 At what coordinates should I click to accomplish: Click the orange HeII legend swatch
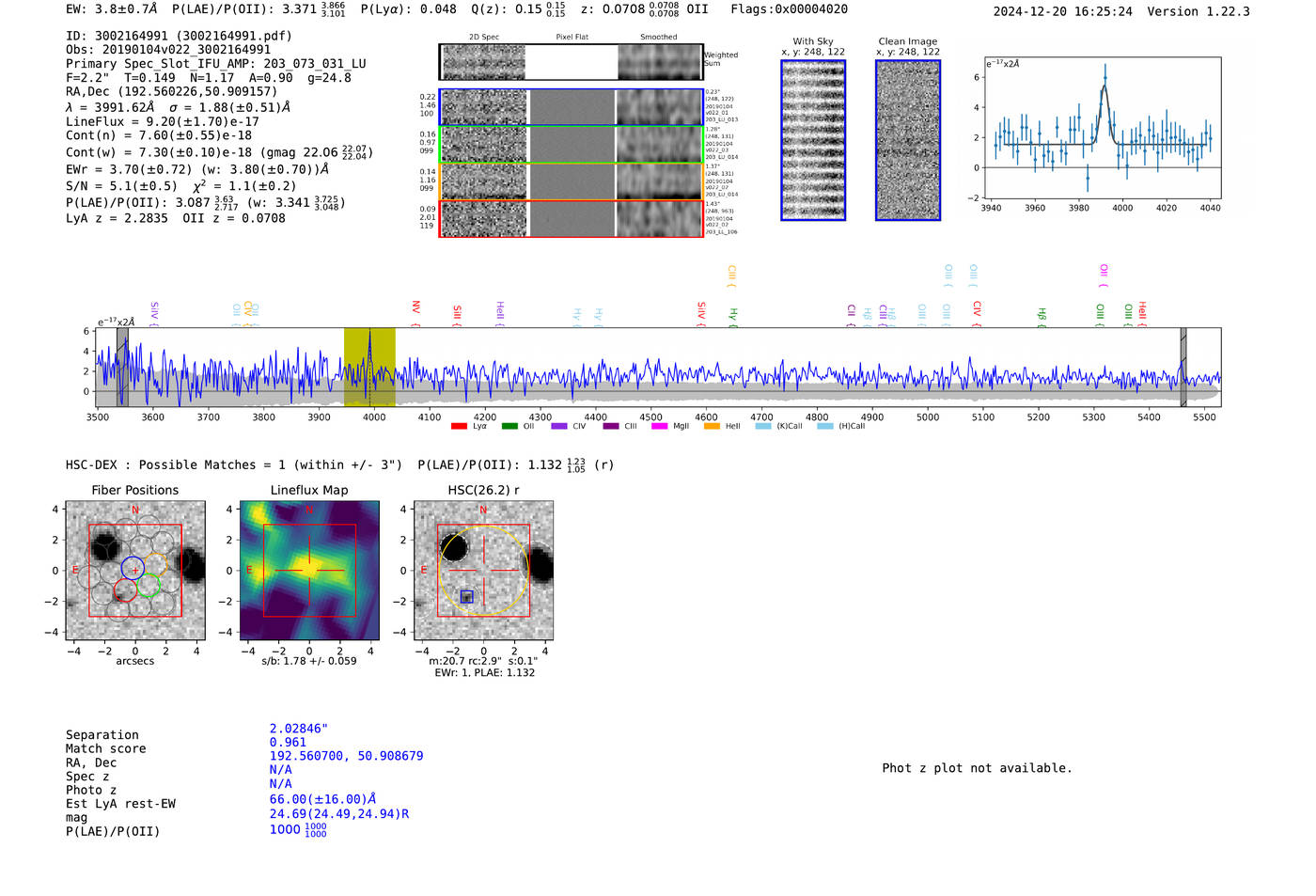click(x=712, y=427)
